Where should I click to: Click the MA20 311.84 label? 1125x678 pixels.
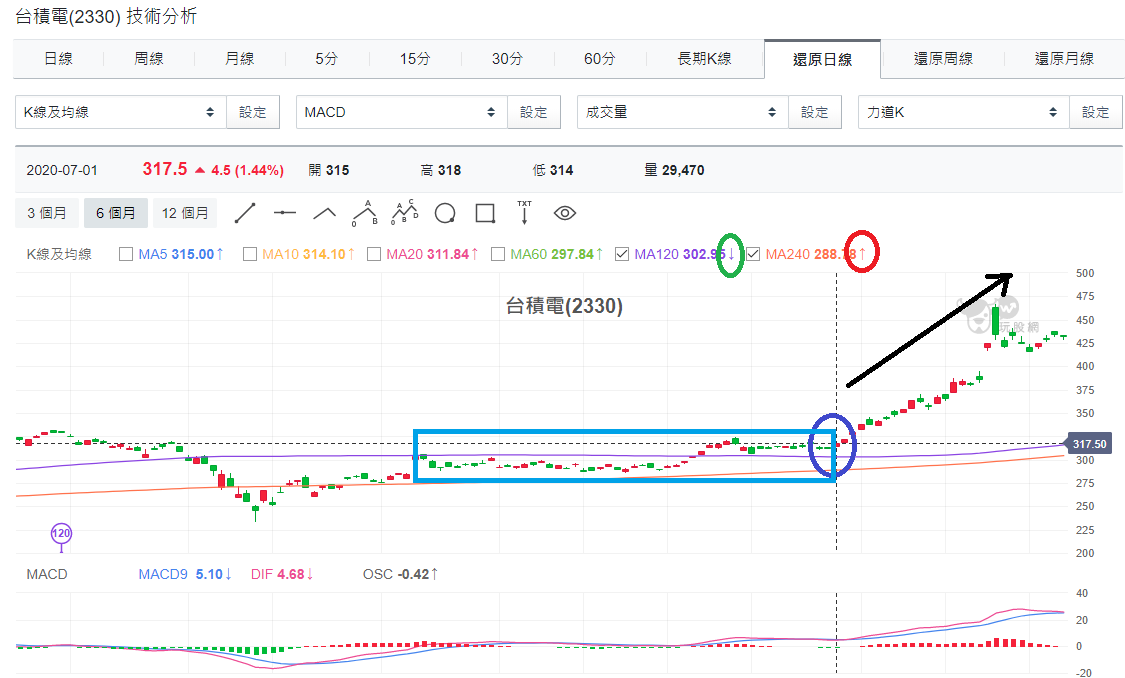pyautogui.click(x=432, y=254)
